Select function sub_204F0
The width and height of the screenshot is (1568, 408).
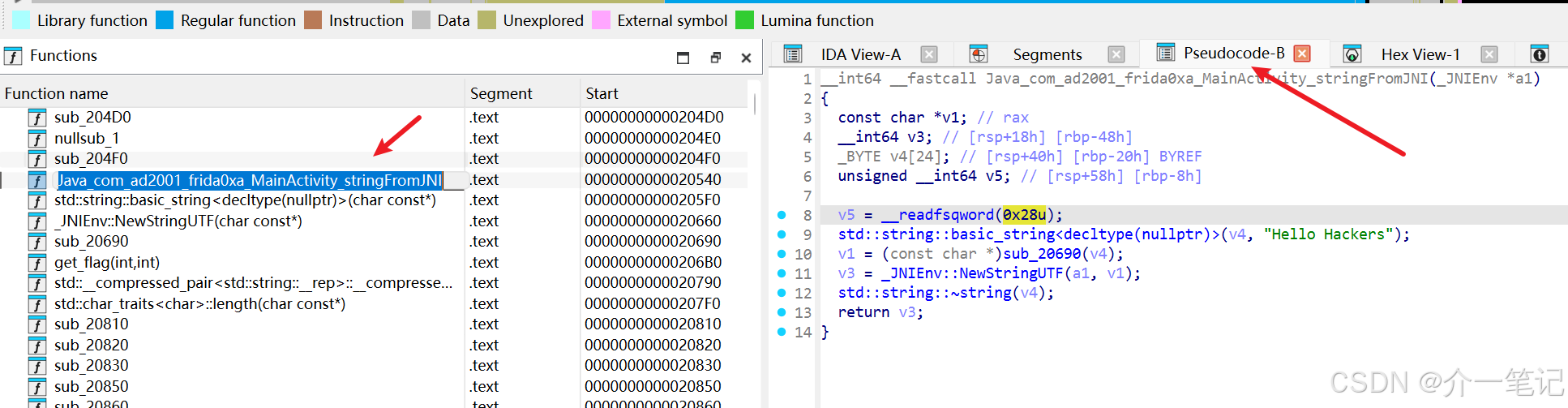coord(91,158)
